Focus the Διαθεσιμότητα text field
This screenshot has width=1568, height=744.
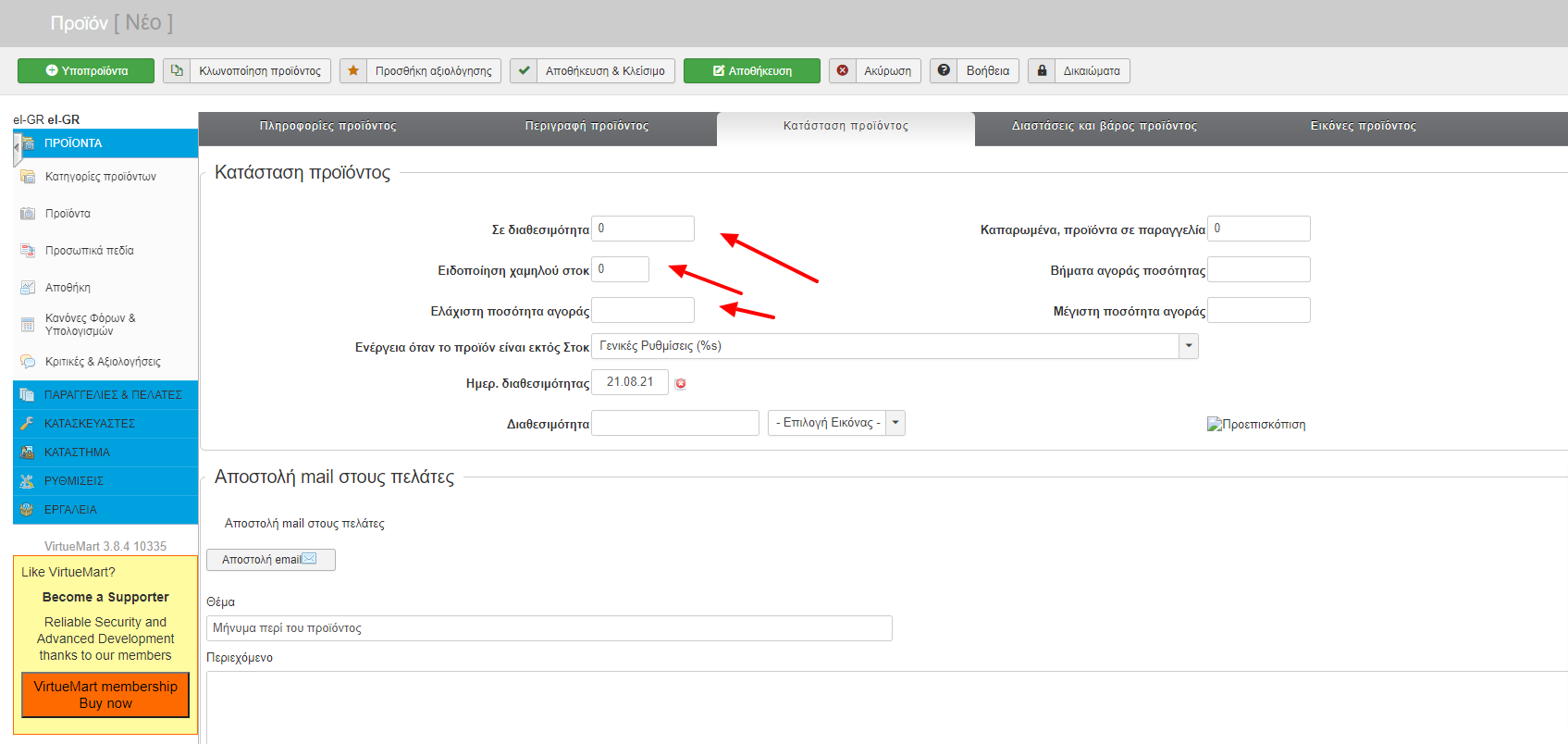click(675, 423)
